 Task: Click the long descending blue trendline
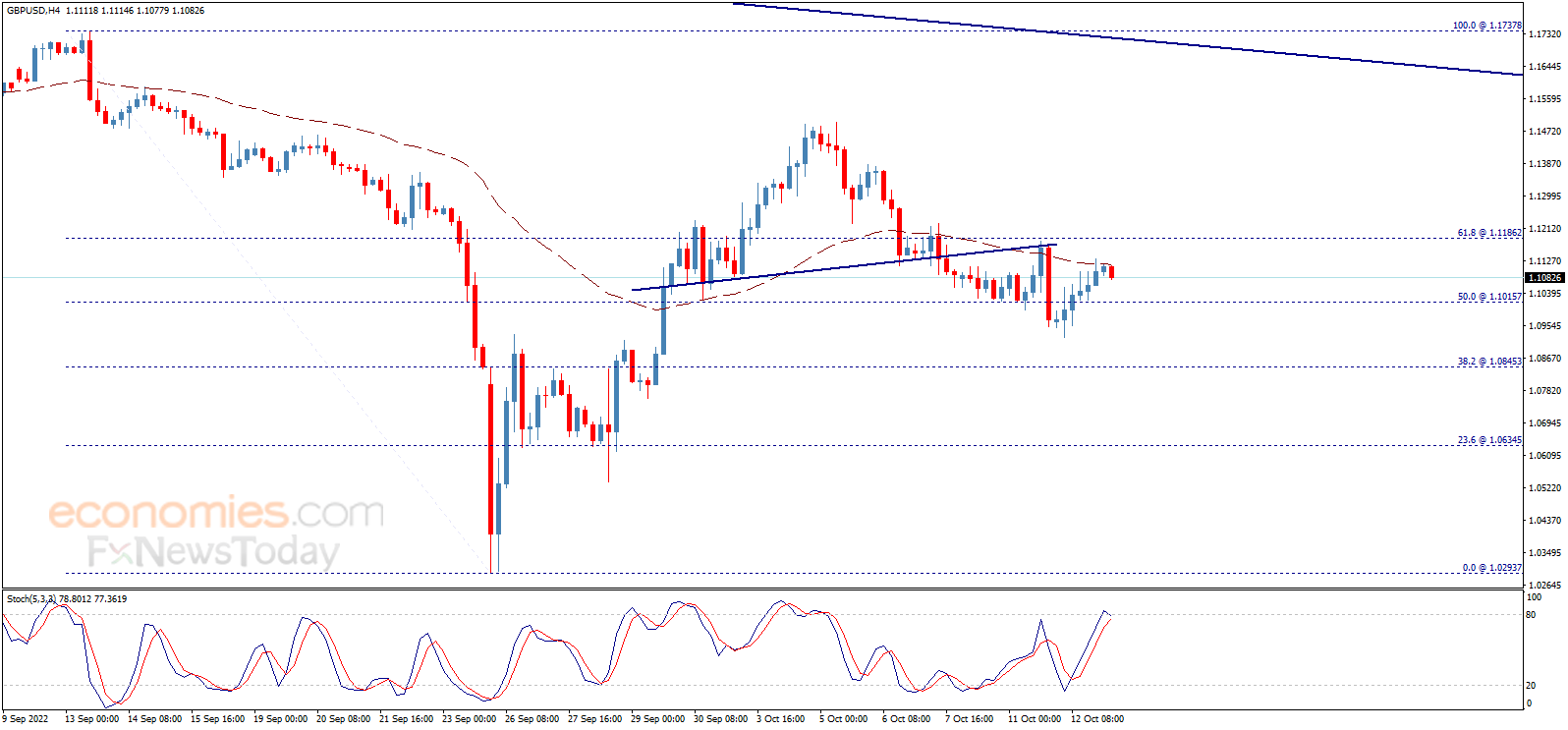(x=1126, y=39)
